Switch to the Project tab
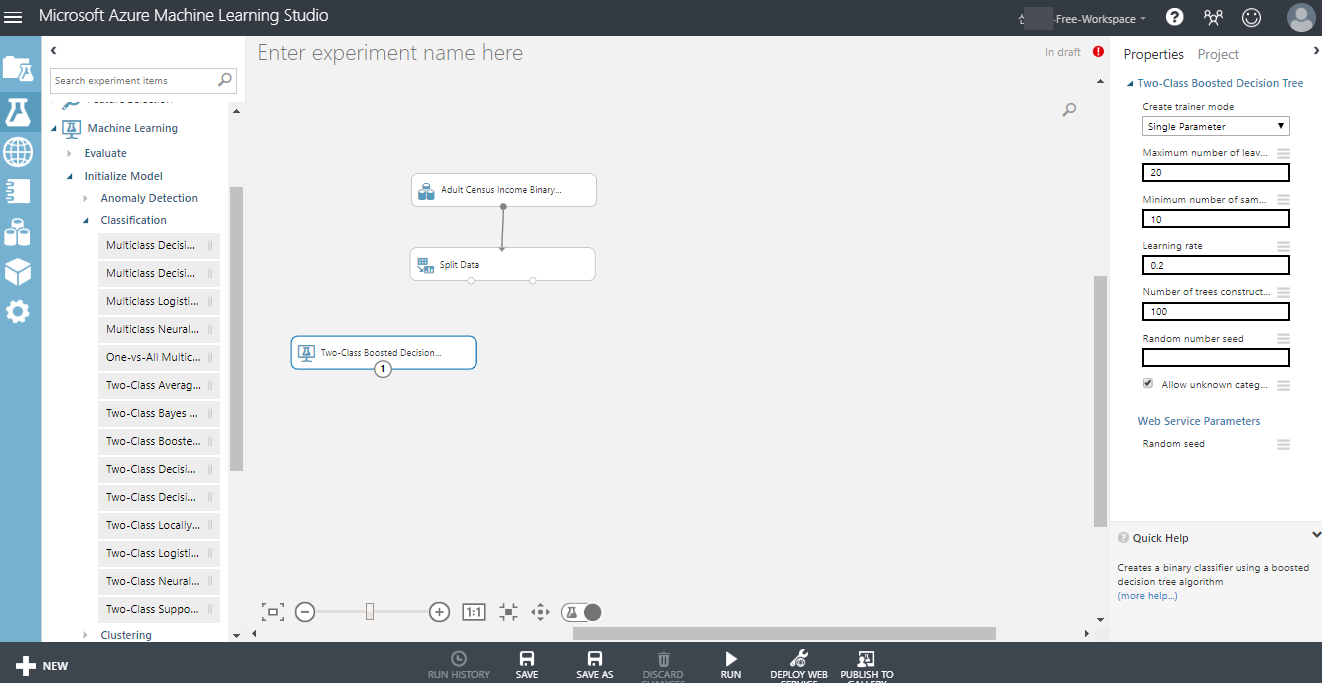1322x683 pixels. [x=1218, y=54]
